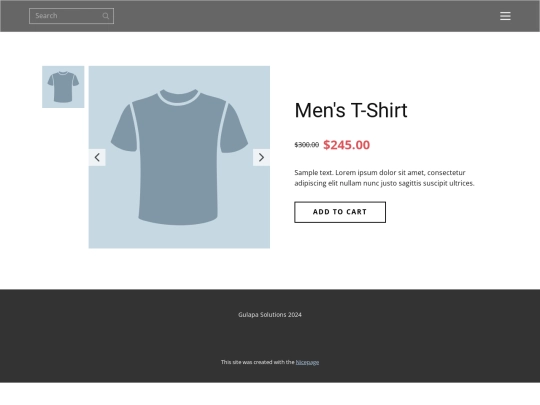Click the magnifier icon in search box
Screen dimensions: 540x405
106,16
